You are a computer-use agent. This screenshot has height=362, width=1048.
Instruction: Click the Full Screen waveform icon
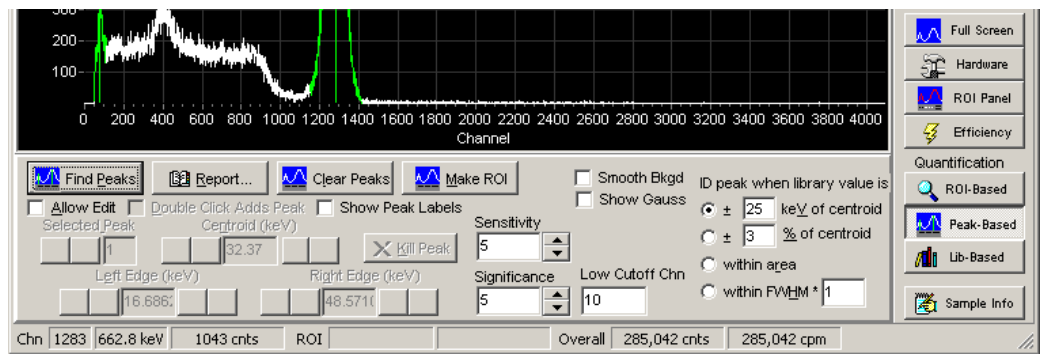(x=929, y=30)
